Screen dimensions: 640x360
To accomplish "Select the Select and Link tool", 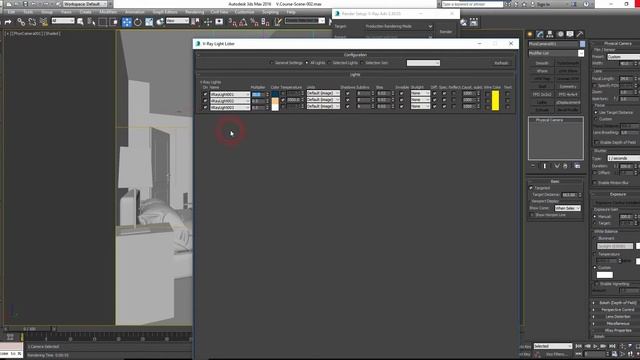I will pos(21,22).
